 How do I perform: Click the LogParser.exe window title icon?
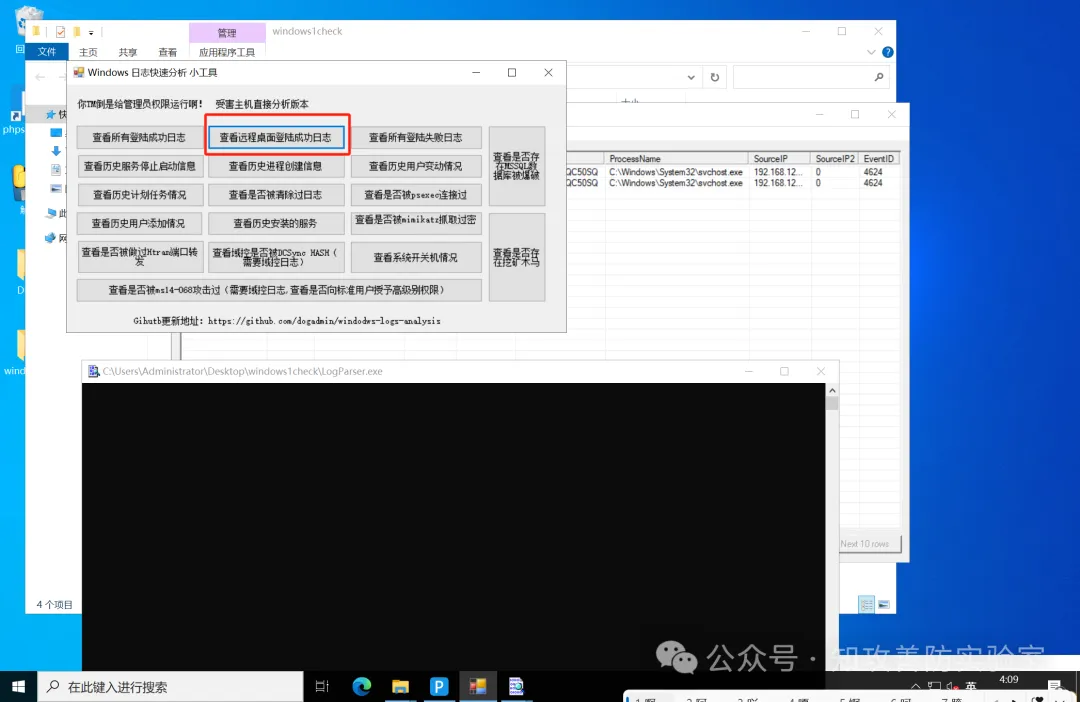(x=94, y=371)
